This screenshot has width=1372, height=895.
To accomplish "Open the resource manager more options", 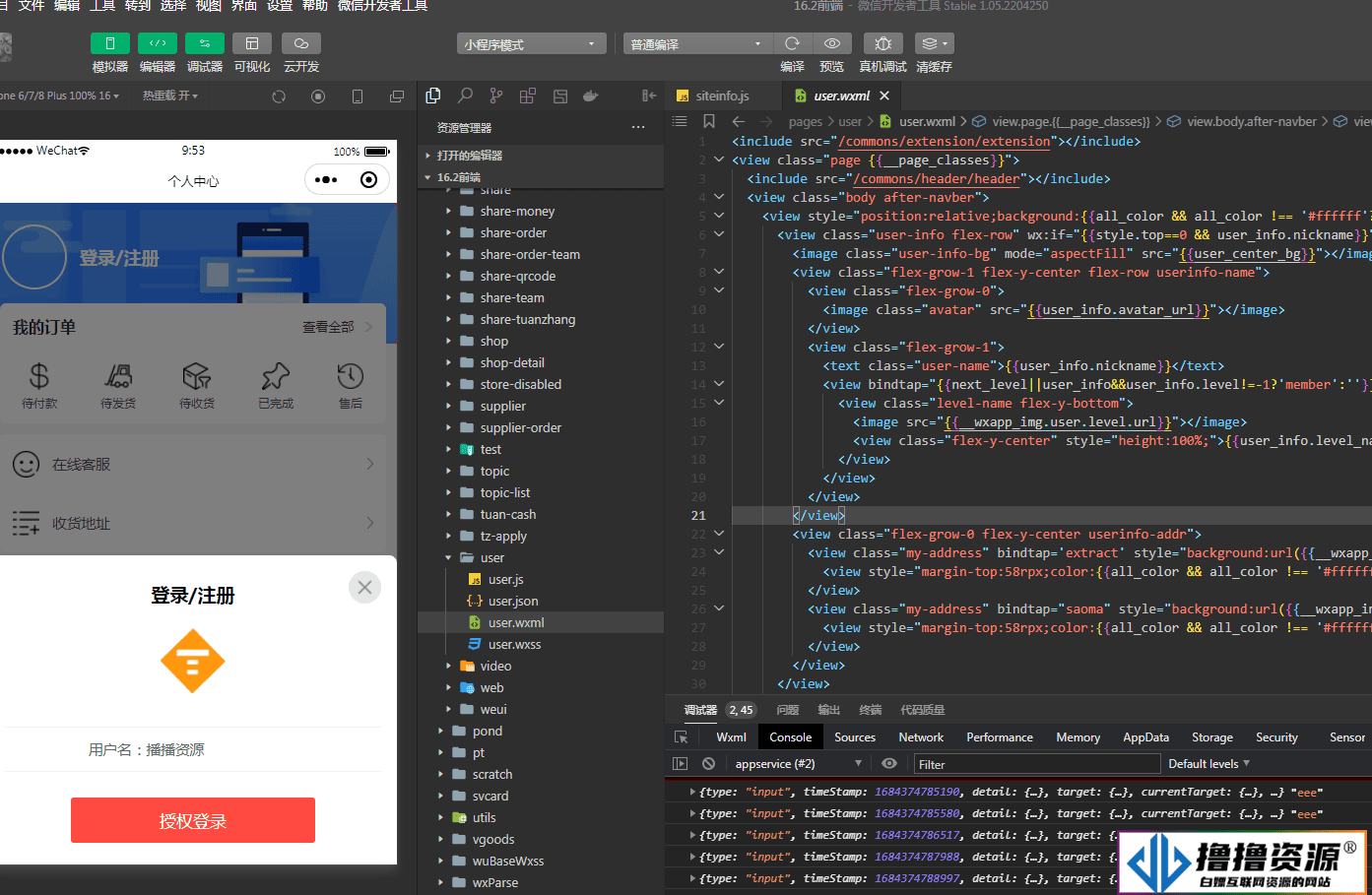I will coord(638,127).
